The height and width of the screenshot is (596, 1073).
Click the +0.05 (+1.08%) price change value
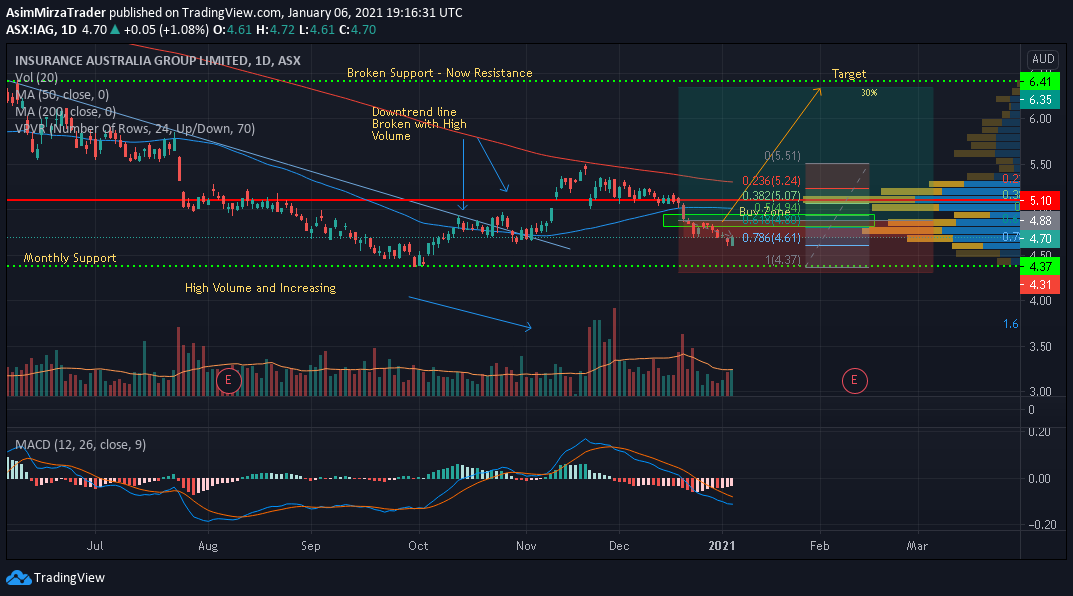click(166, 29)
